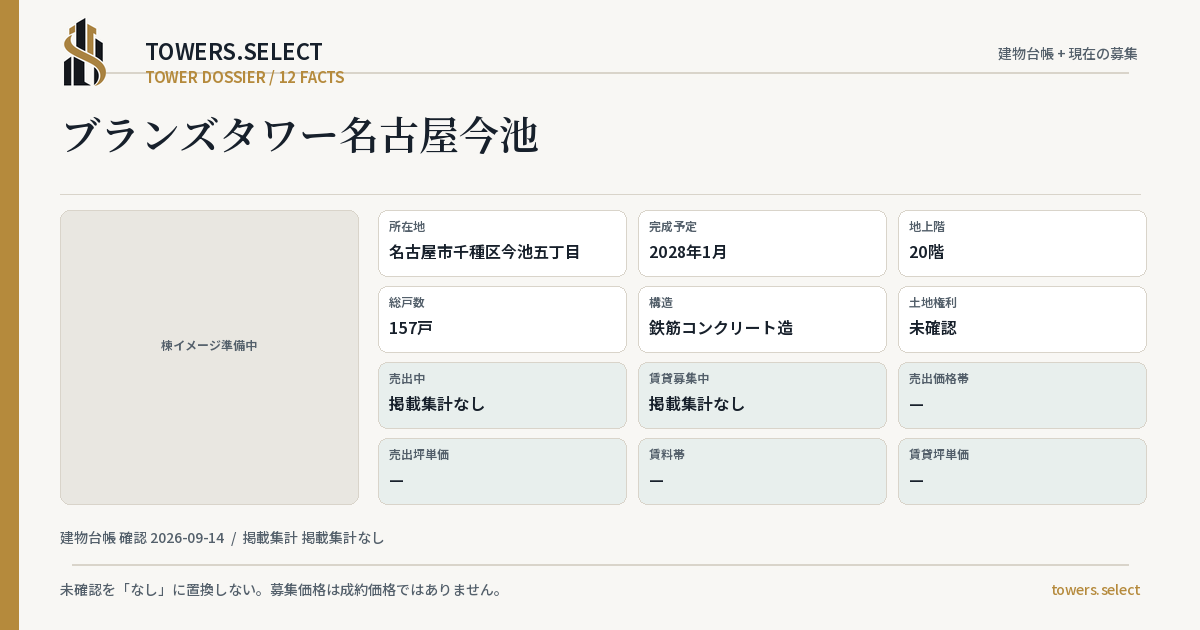
Task: Click the heading 'ブランズタワー名古屋今池'
Action: [300, 137]
